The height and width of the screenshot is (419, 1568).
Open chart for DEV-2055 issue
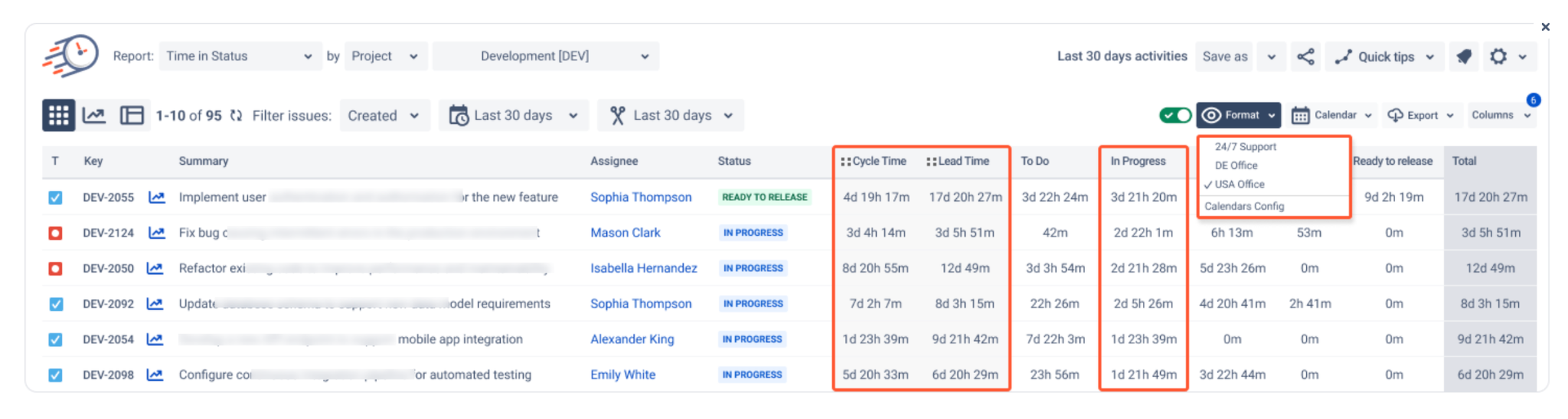coord(157,197)
